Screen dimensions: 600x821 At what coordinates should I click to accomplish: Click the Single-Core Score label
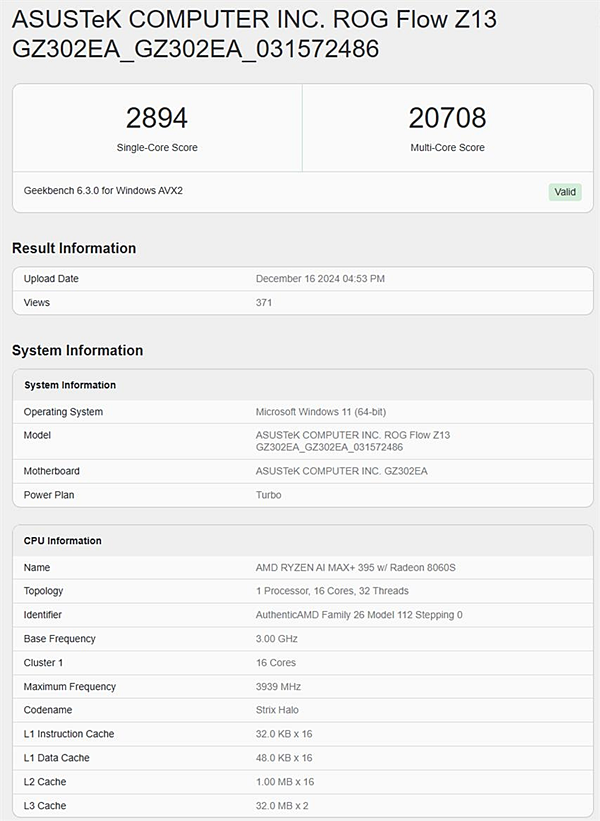[x=157, y=148]
